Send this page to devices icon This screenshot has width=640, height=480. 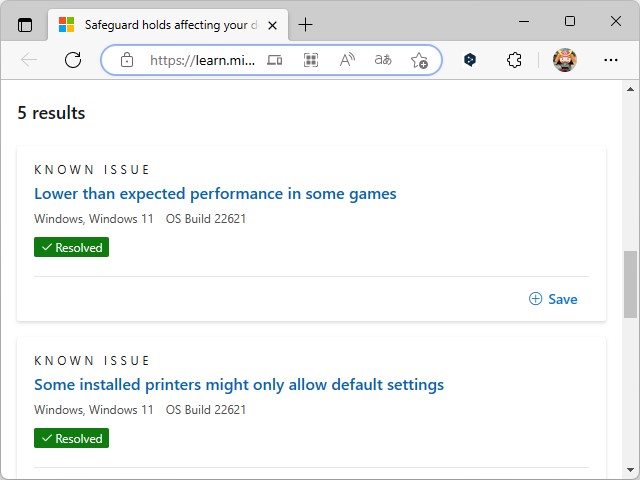(x=275, y=60)
